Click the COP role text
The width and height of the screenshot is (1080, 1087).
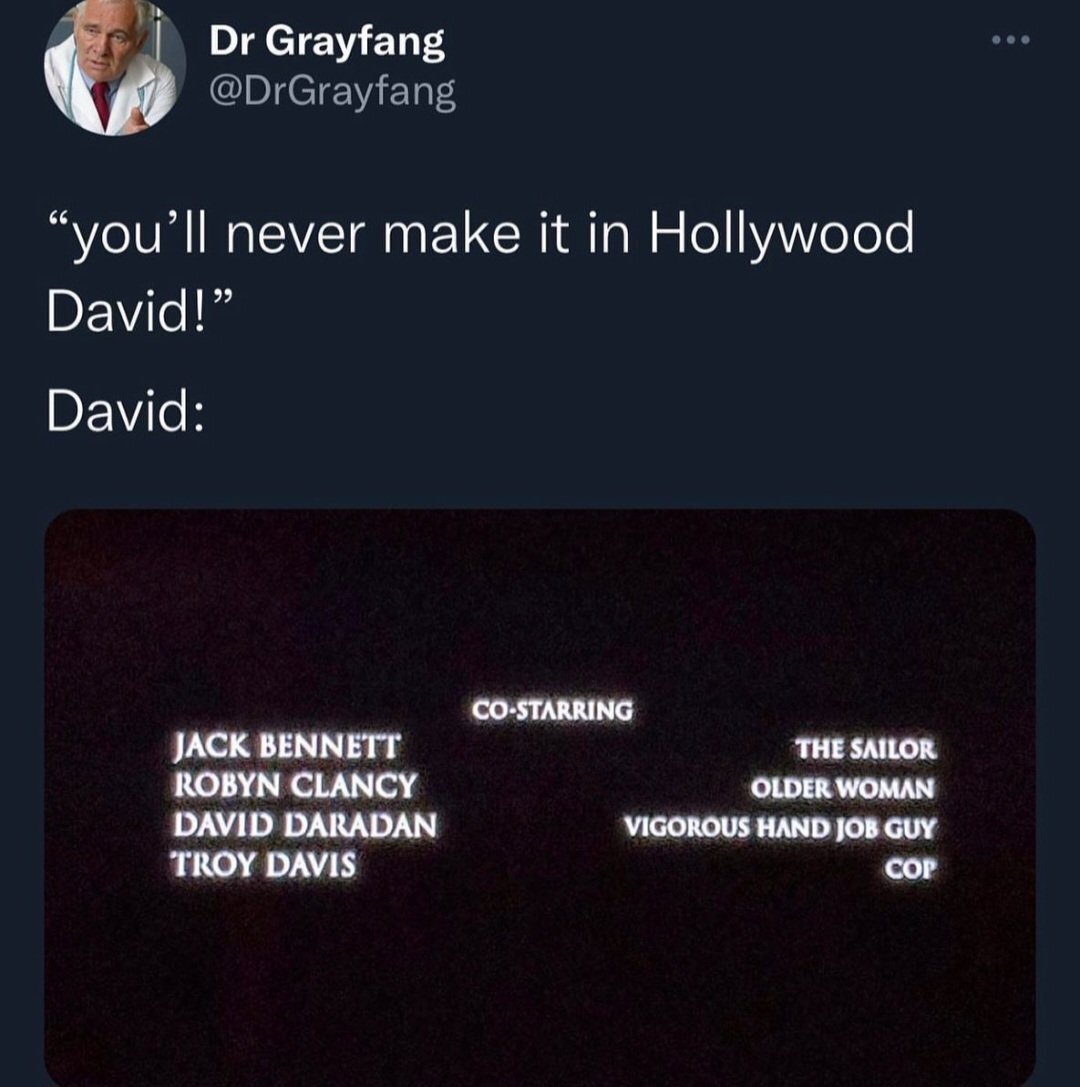[x=910, y=869]
